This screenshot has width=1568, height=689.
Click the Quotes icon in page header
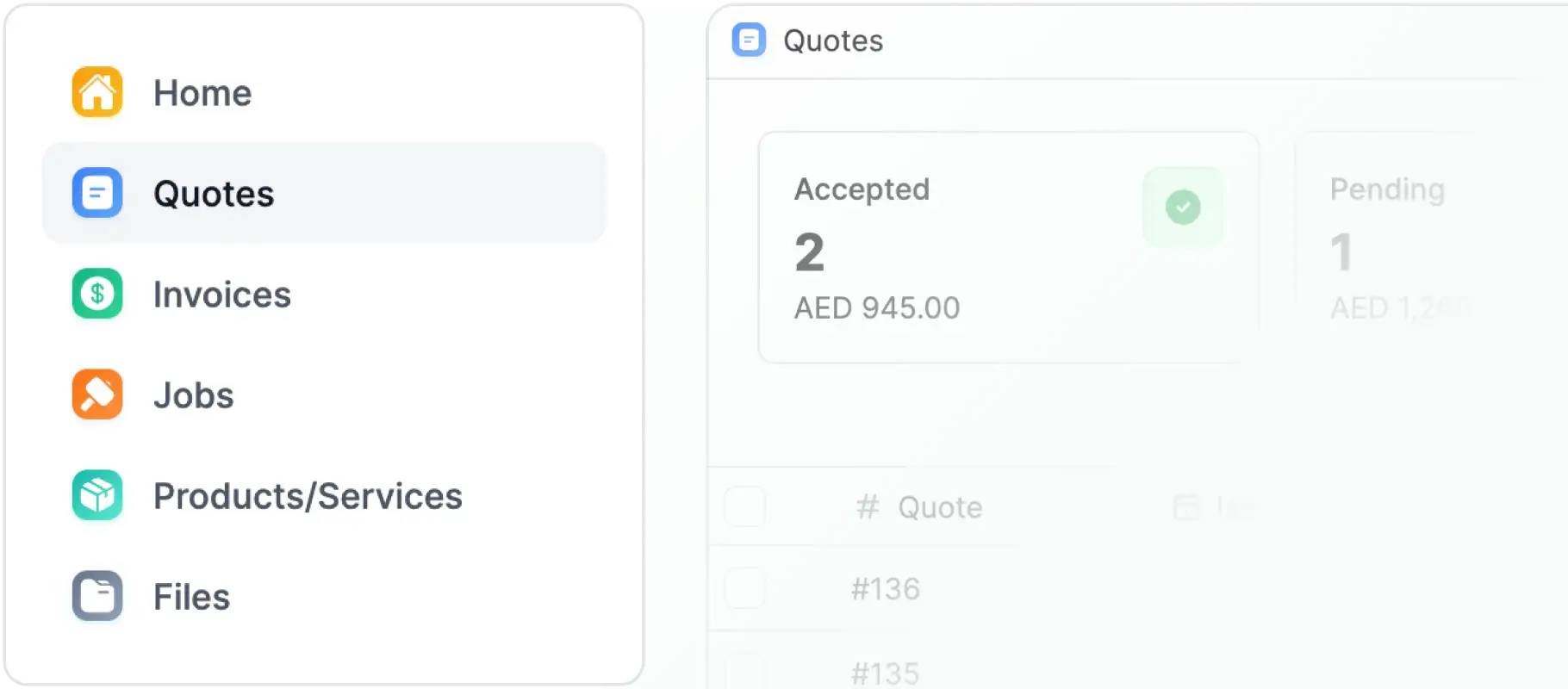pos(749,40)
